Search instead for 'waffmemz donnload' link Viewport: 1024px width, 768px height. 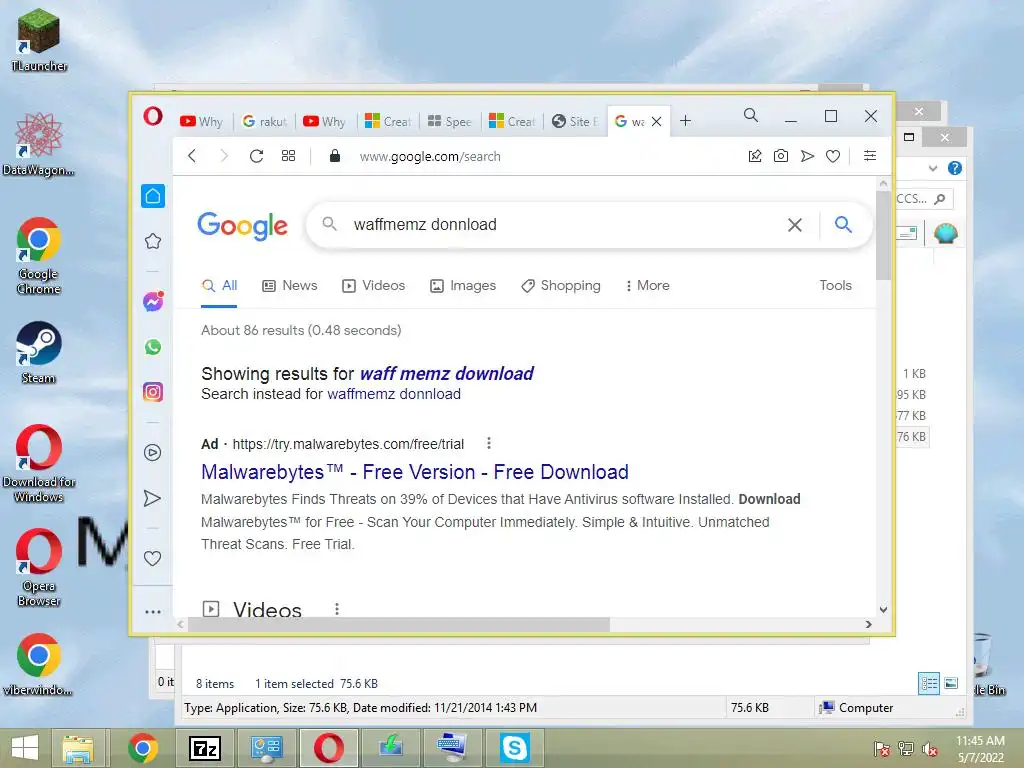coord(394,394)
